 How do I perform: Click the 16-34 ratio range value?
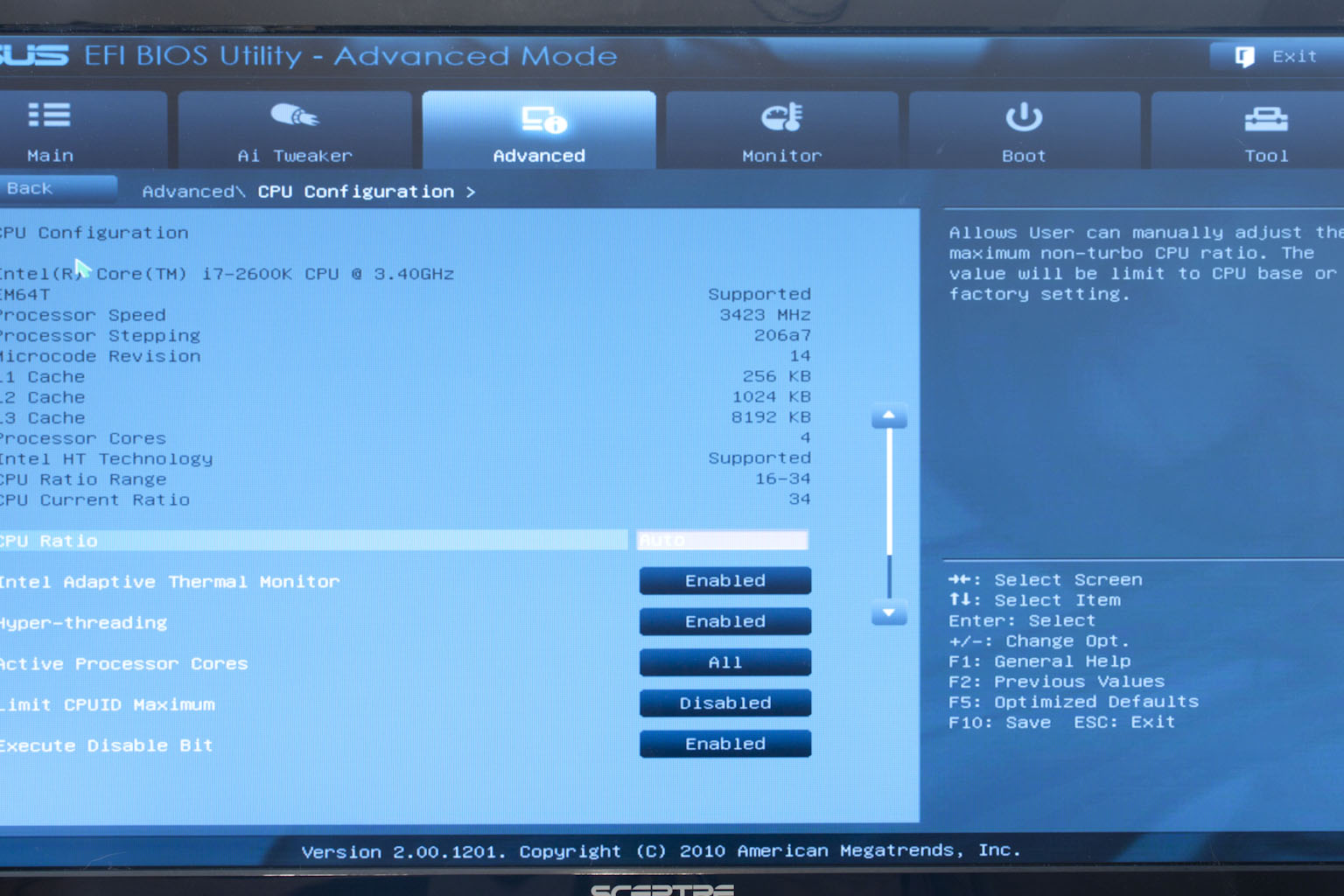pos(783,479)
